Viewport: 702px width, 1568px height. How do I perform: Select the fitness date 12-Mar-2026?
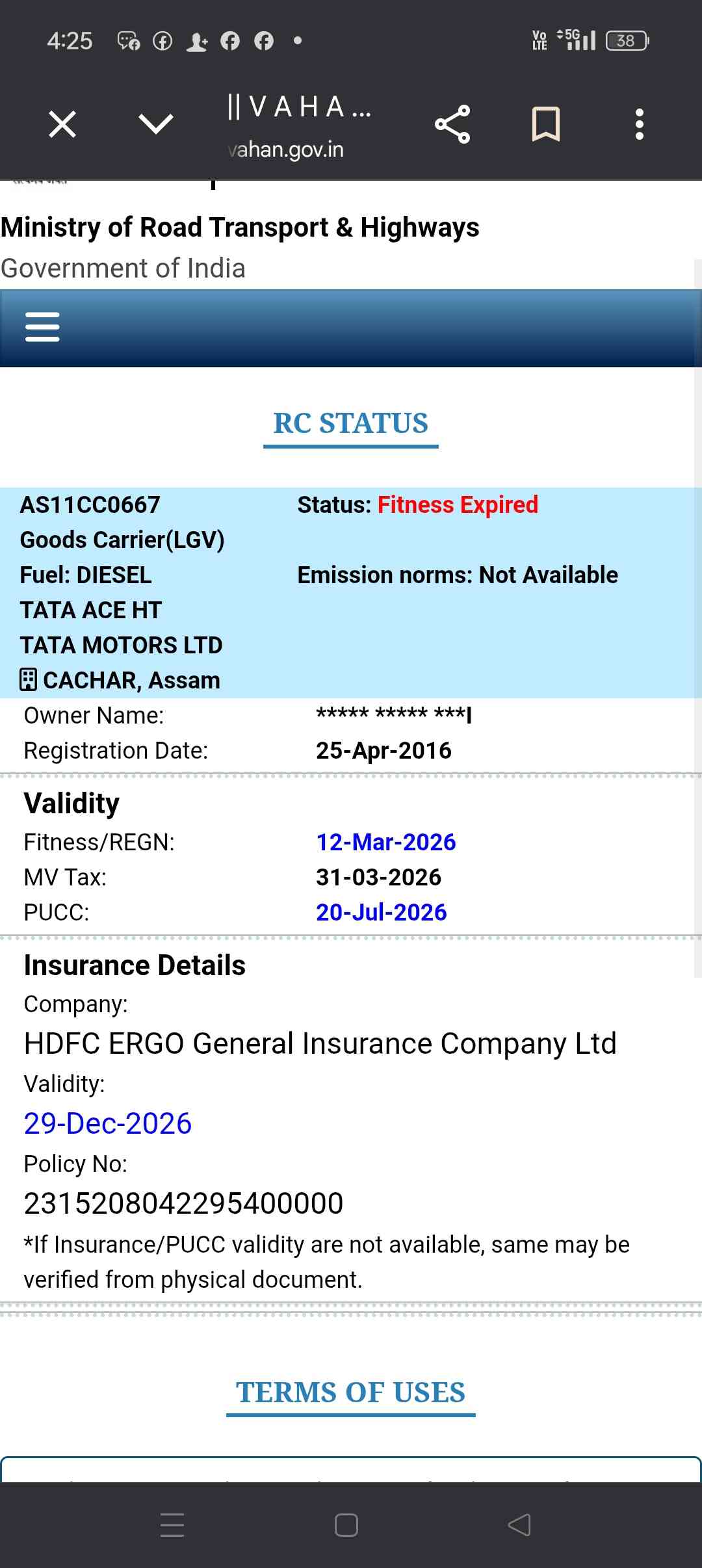386,843
